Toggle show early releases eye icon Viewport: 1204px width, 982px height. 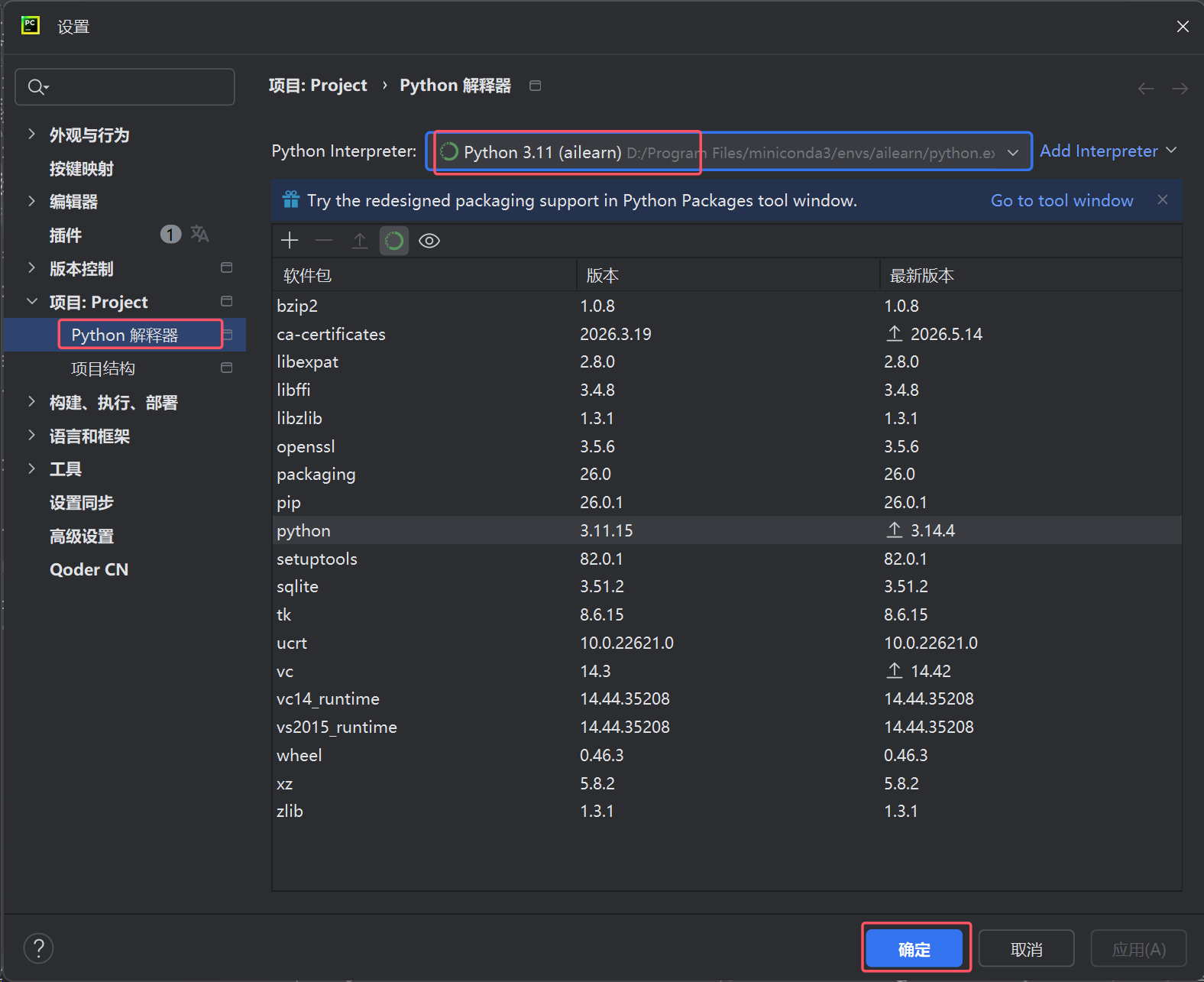point(429,241)
